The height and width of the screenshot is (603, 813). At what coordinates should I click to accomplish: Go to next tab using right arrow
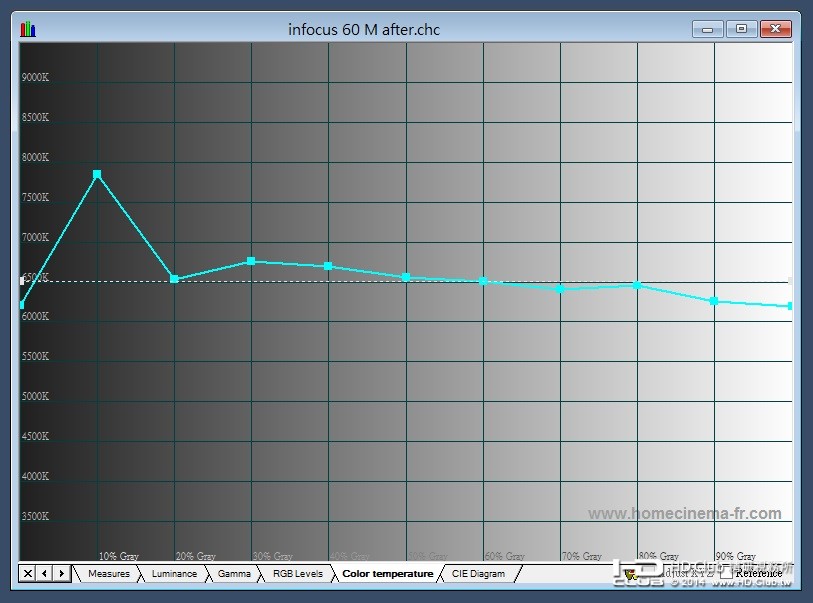coord(62,573)
